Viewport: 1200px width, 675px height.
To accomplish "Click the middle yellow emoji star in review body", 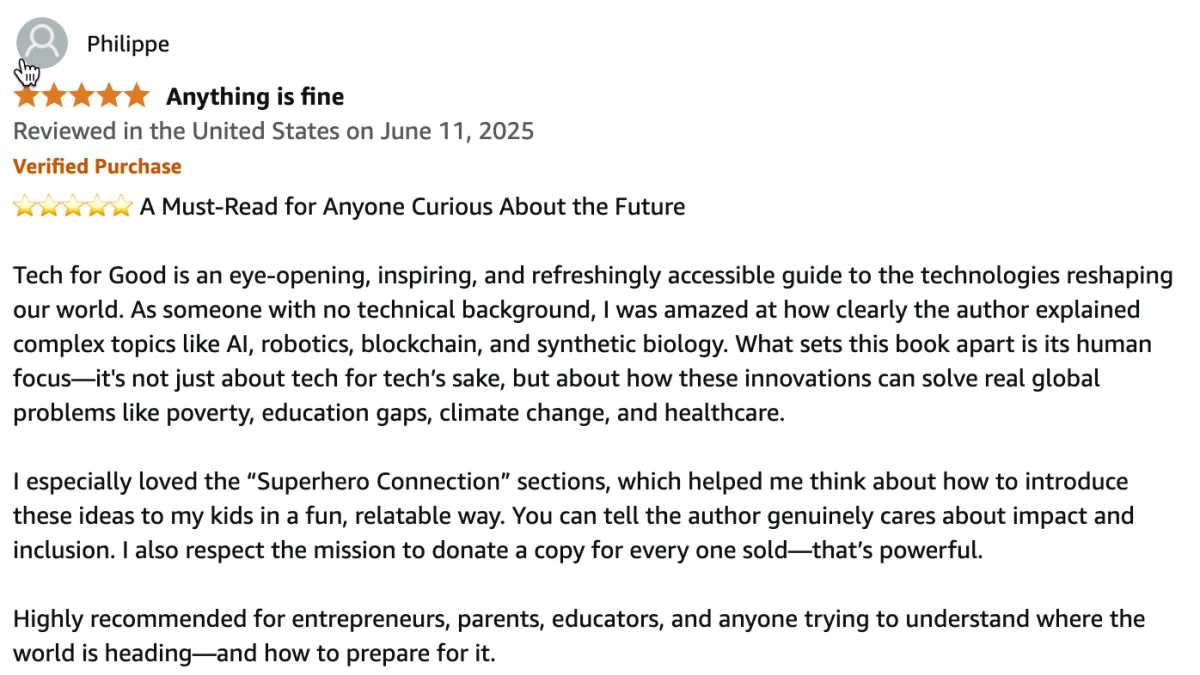I will [x=73, y=207].
